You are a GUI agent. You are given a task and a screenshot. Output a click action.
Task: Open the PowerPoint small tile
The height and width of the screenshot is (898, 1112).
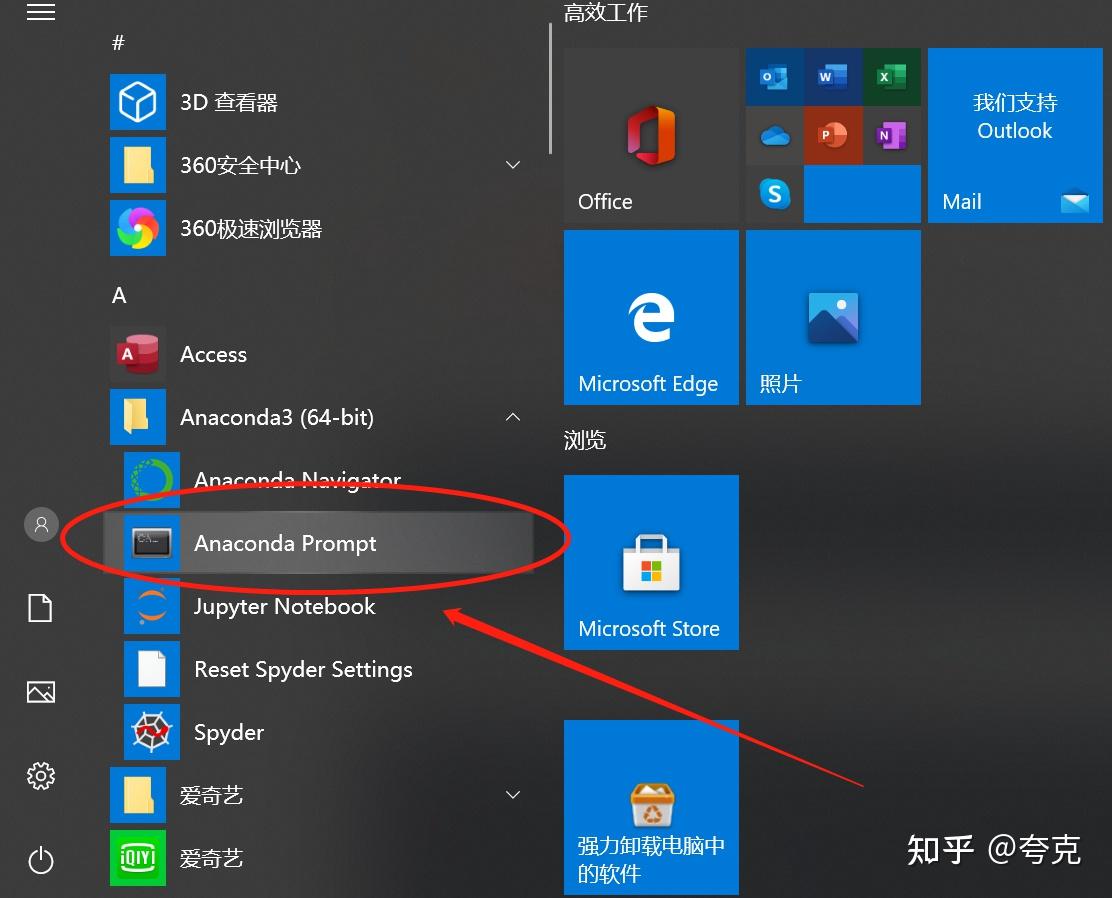coord(833,135)
